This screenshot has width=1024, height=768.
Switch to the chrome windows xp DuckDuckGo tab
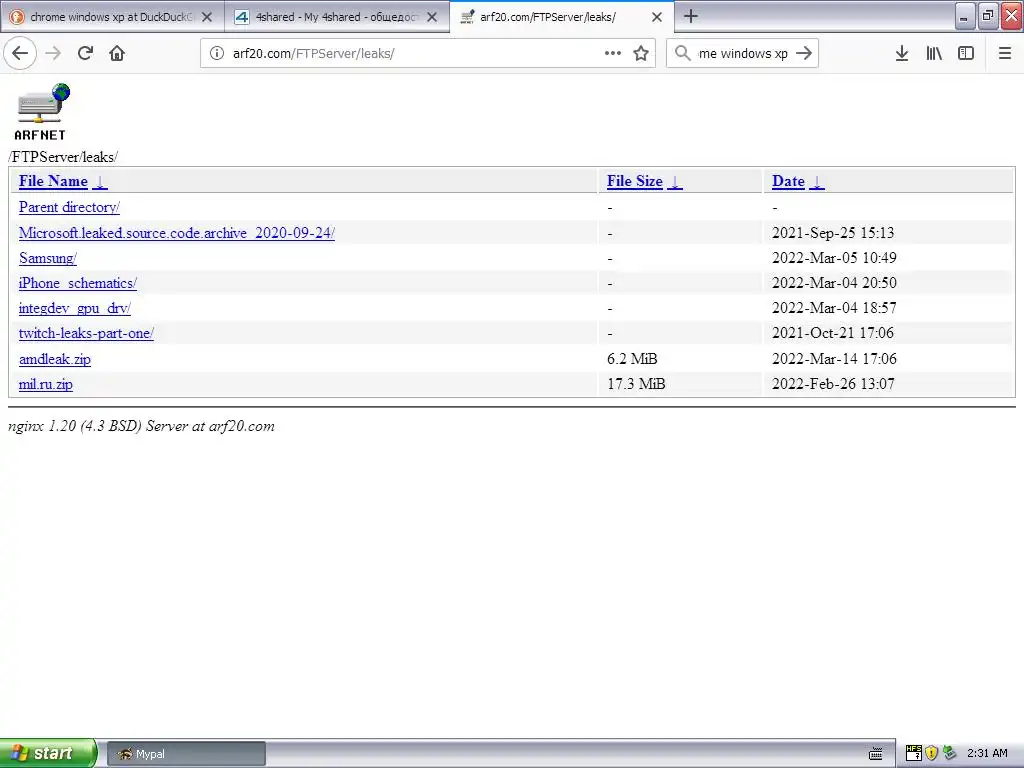112,17
